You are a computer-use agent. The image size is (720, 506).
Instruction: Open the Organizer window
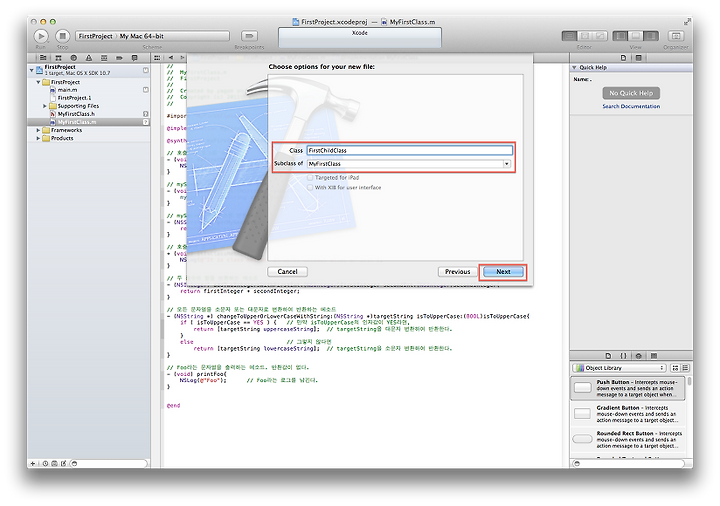click(675, 36)
